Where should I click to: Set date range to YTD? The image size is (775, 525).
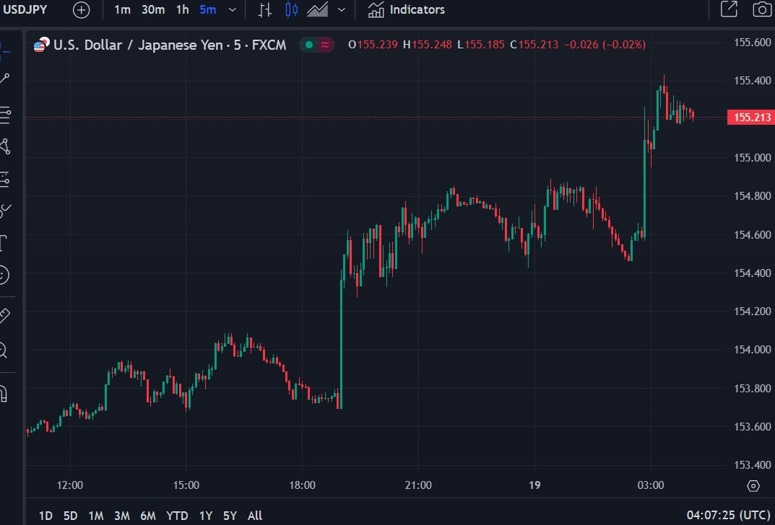(x=177, y=516)
